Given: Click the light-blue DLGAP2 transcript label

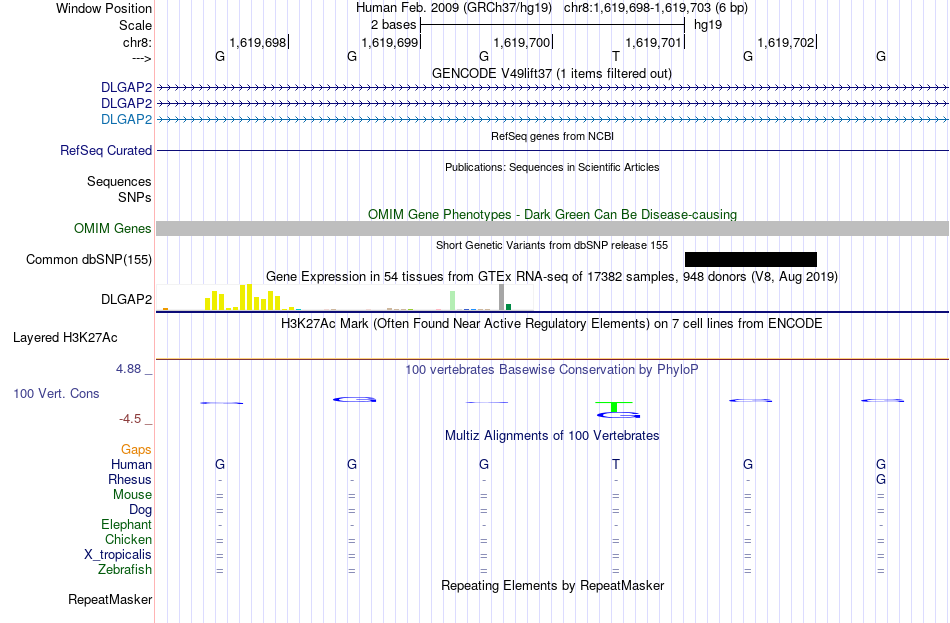Looking at the screenshot, I should point(126,119).
